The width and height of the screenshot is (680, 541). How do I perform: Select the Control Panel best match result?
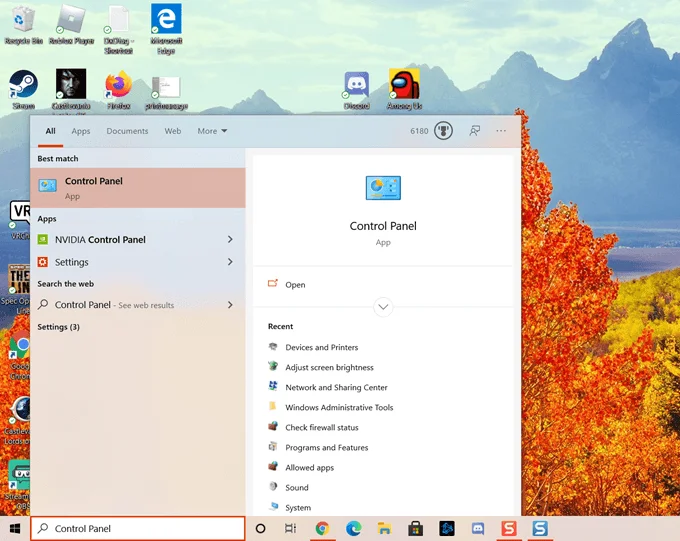click(138, 188)
